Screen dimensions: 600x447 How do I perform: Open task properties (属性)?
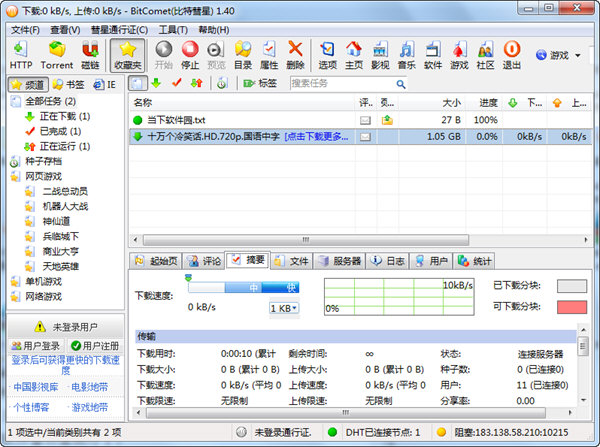coord(269,55)
